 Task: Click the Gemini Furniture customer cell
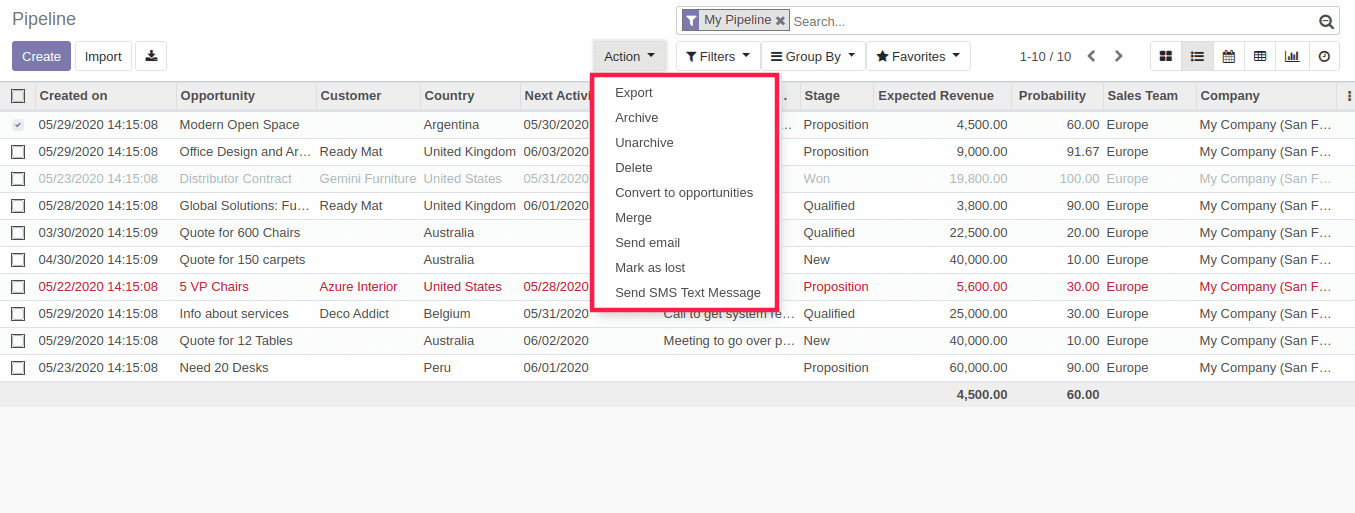coord(368,179)
